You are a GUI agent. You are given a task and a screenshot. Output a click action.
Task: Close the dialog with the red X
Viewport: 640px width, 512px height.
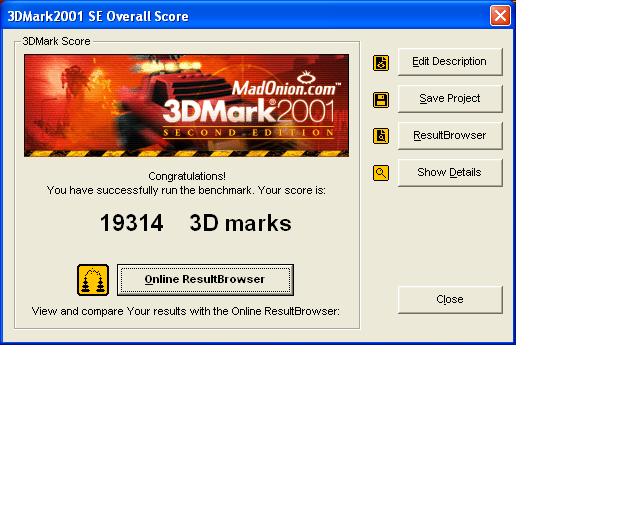point(500,16)
